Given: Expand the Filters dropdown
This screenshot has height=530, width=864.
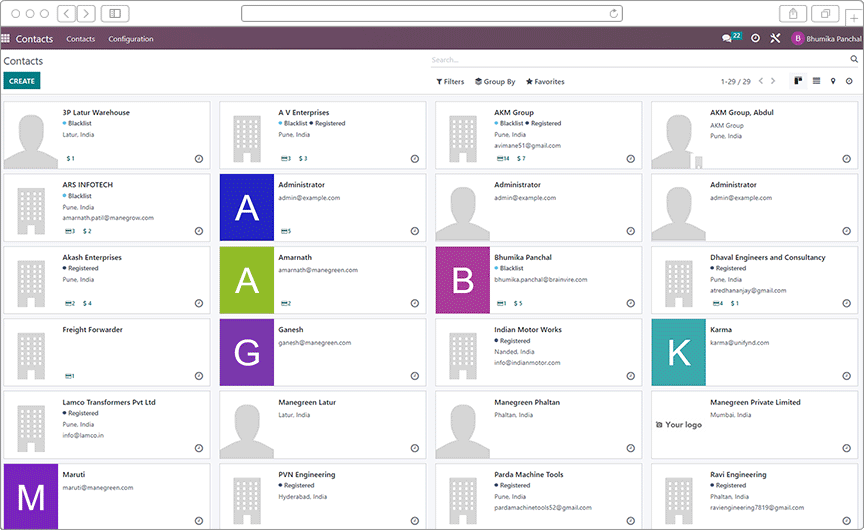Looking at the screenshot, I should click(x=450, y=82).
